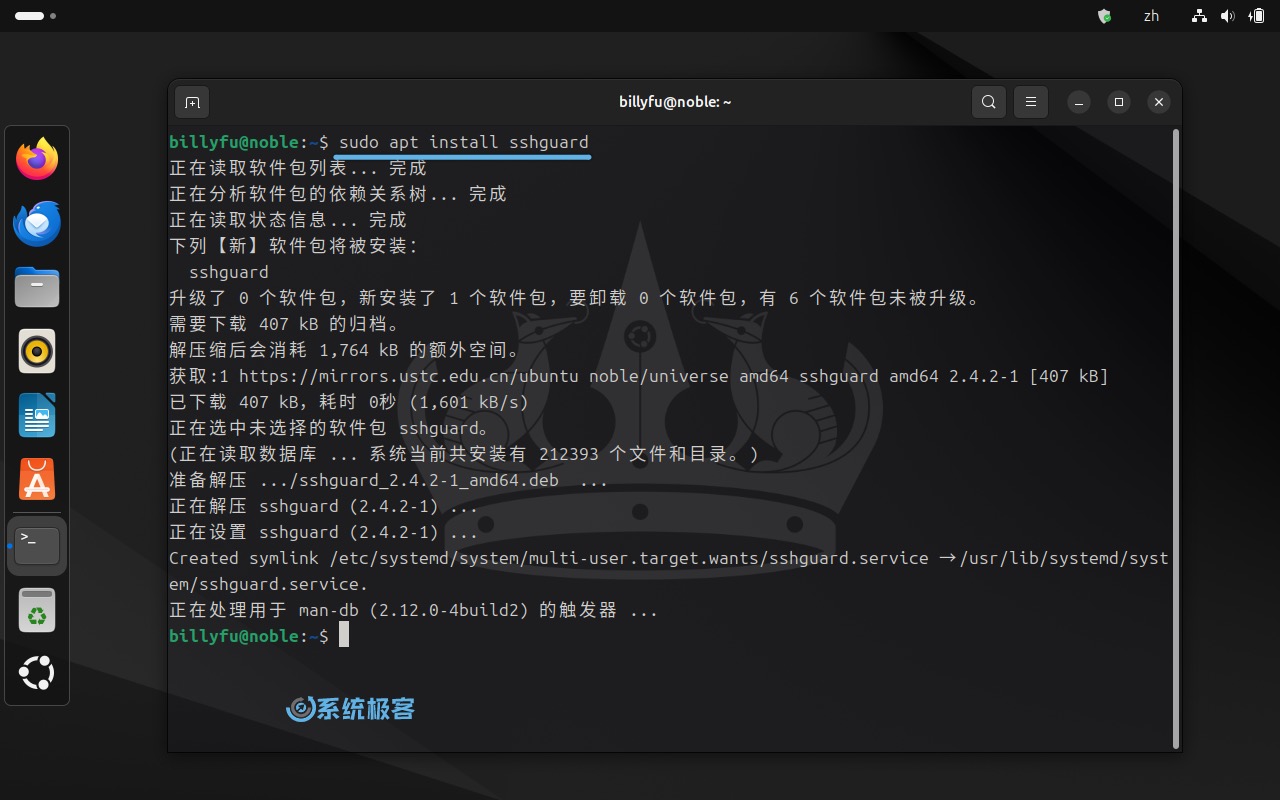Show applications via Ubuntu logo button
Screen dimensions: 1280x800
coord(37,673)
